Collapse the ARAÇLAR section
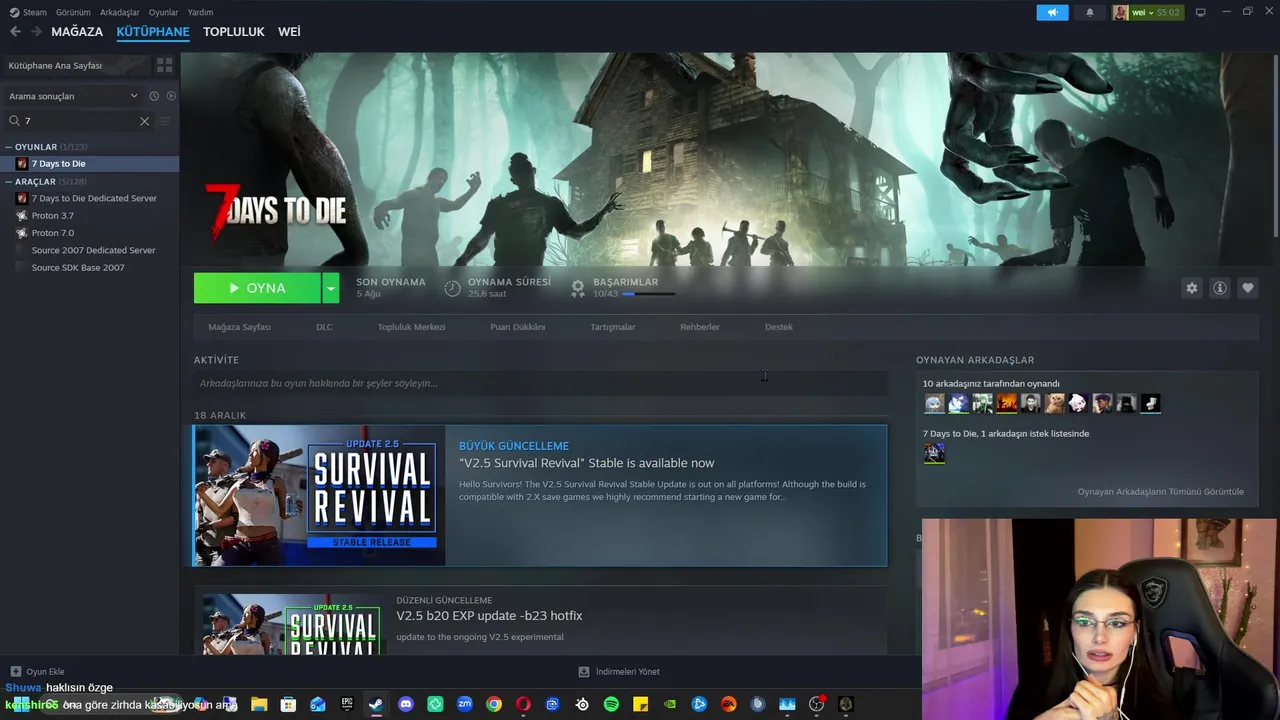This screenshot has height=720, width=1280. [8, 182]
